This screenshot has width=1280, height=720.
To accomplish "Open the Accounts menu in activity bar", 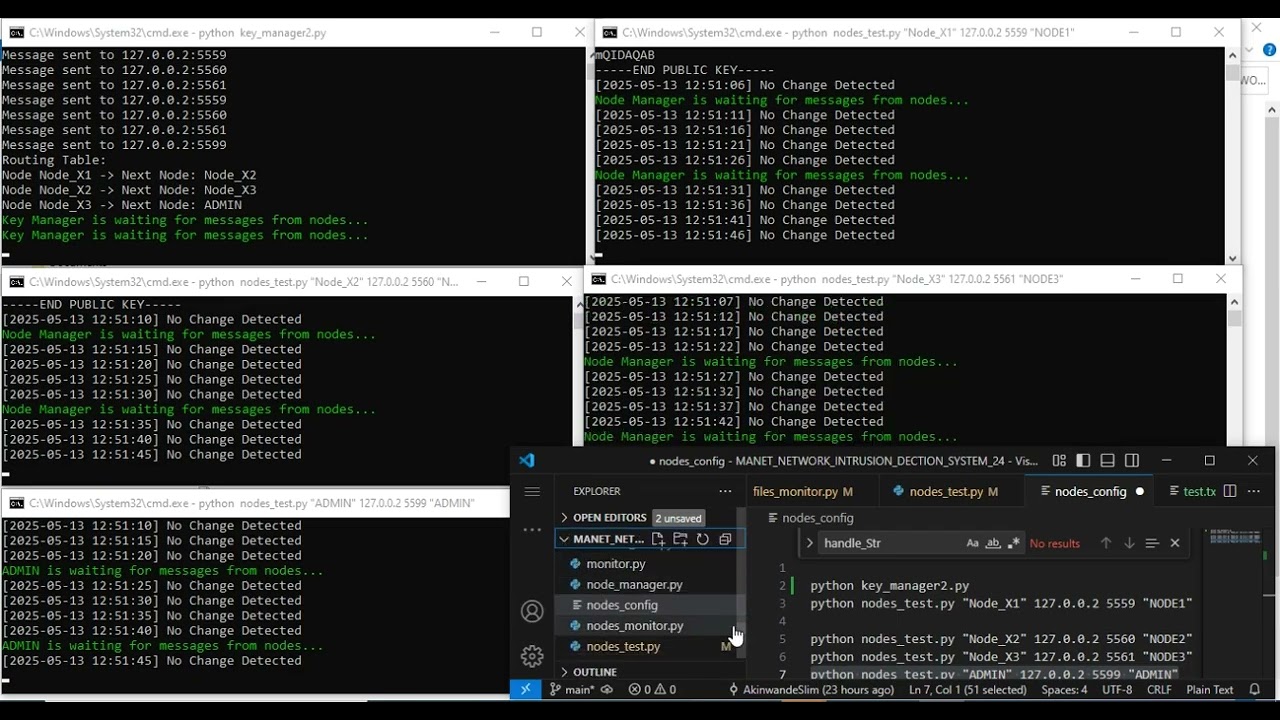I will coord(532,611).
